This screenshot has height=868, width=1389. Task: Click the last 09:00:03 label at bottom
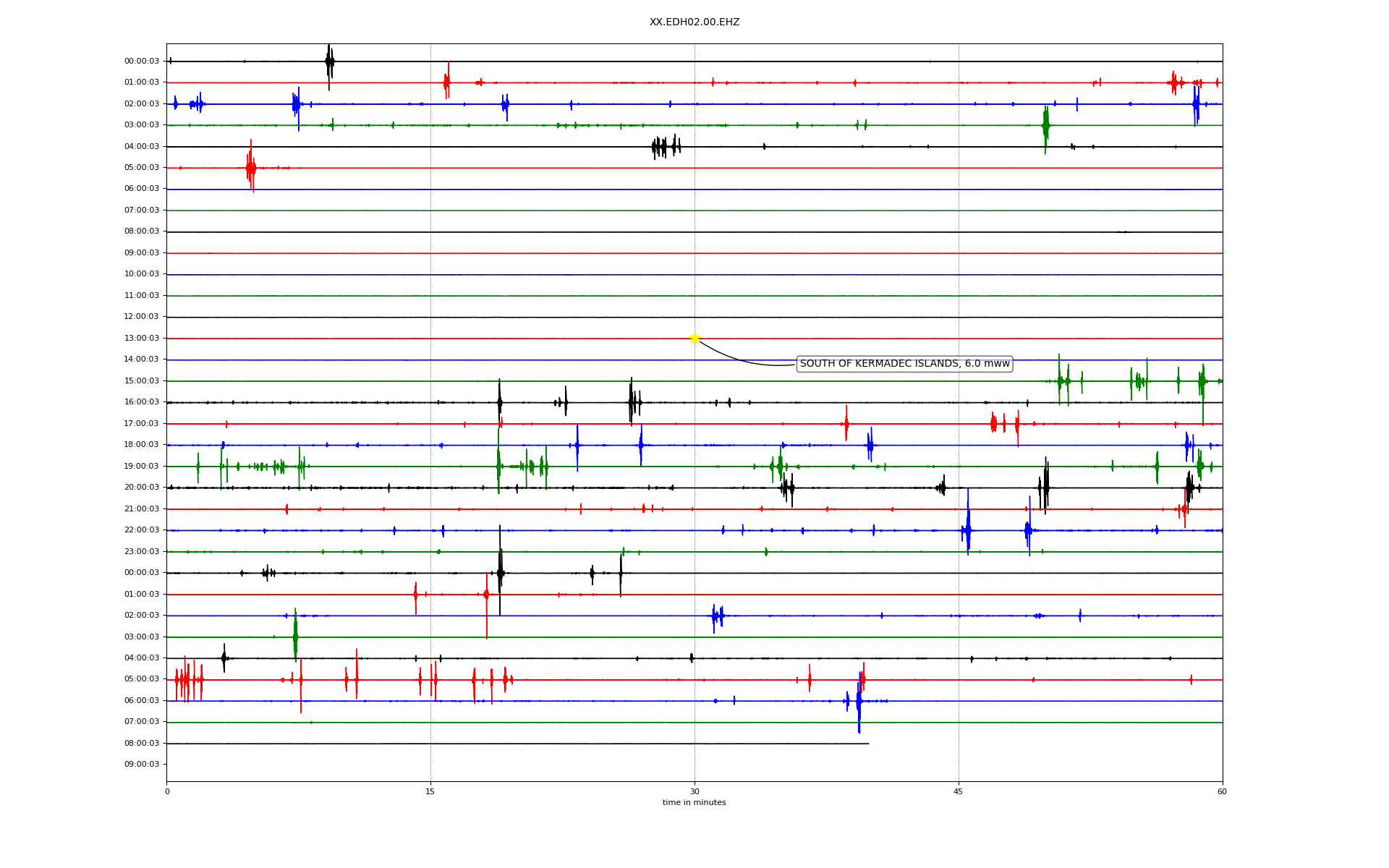(142, 765)
